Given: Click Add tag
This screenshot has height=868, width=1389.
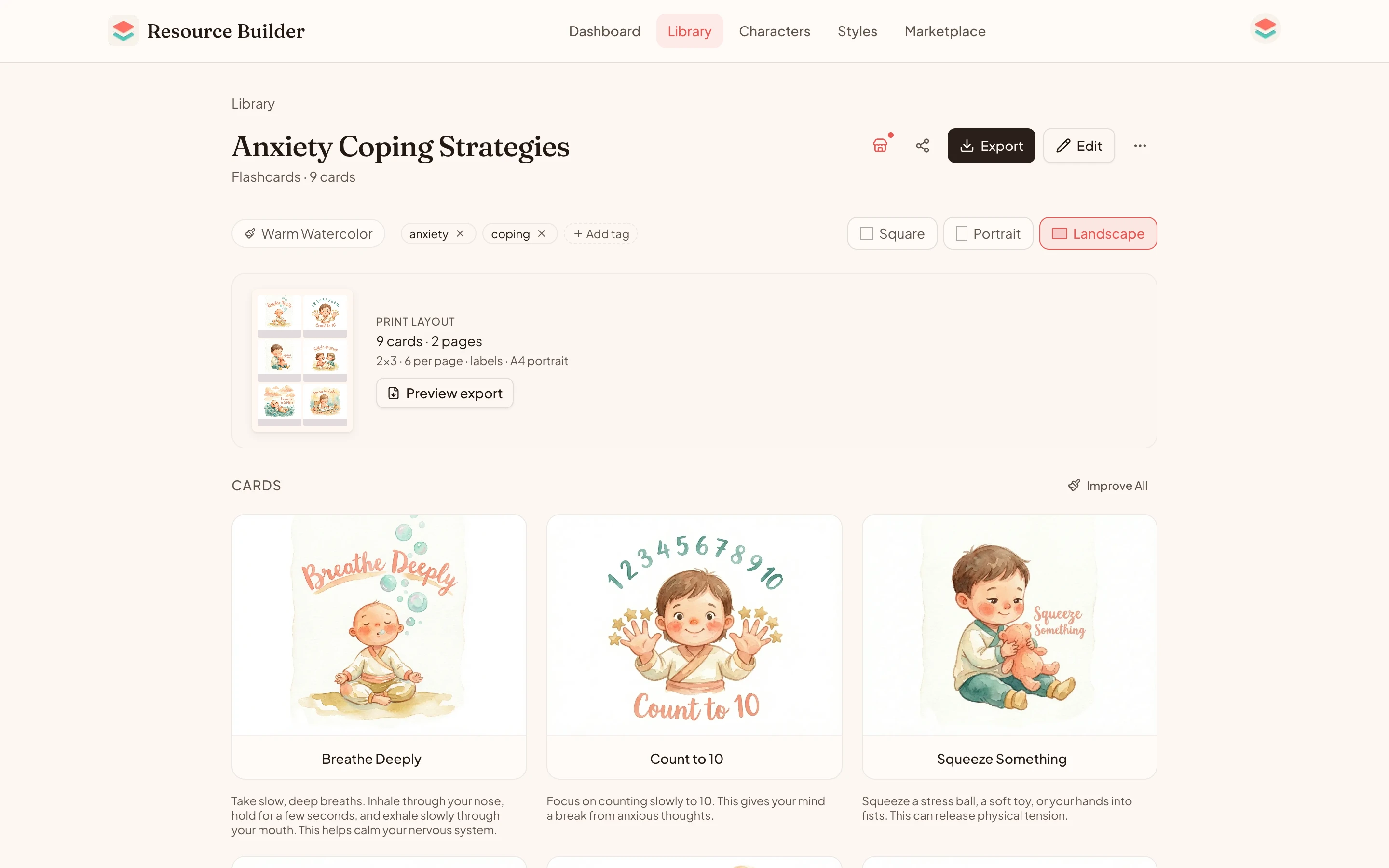Looking at the screenshot, I should 601,234.
